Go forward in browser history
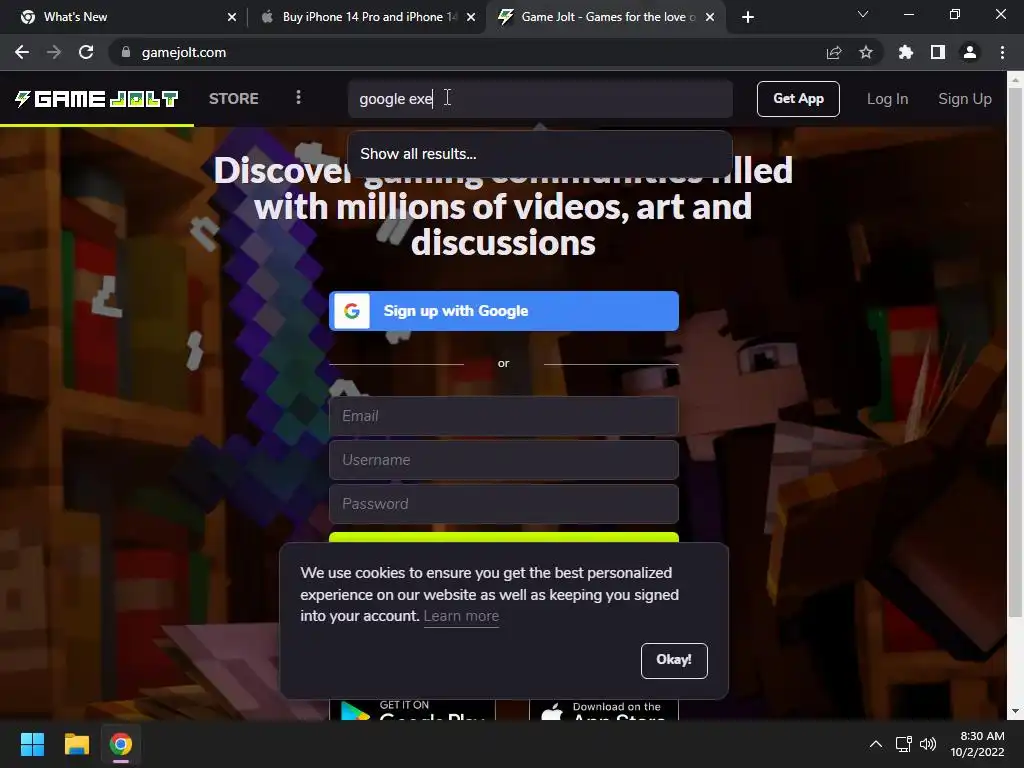Screen dimensions: 1024x768 pyautogui.click(x=54, y=52)
